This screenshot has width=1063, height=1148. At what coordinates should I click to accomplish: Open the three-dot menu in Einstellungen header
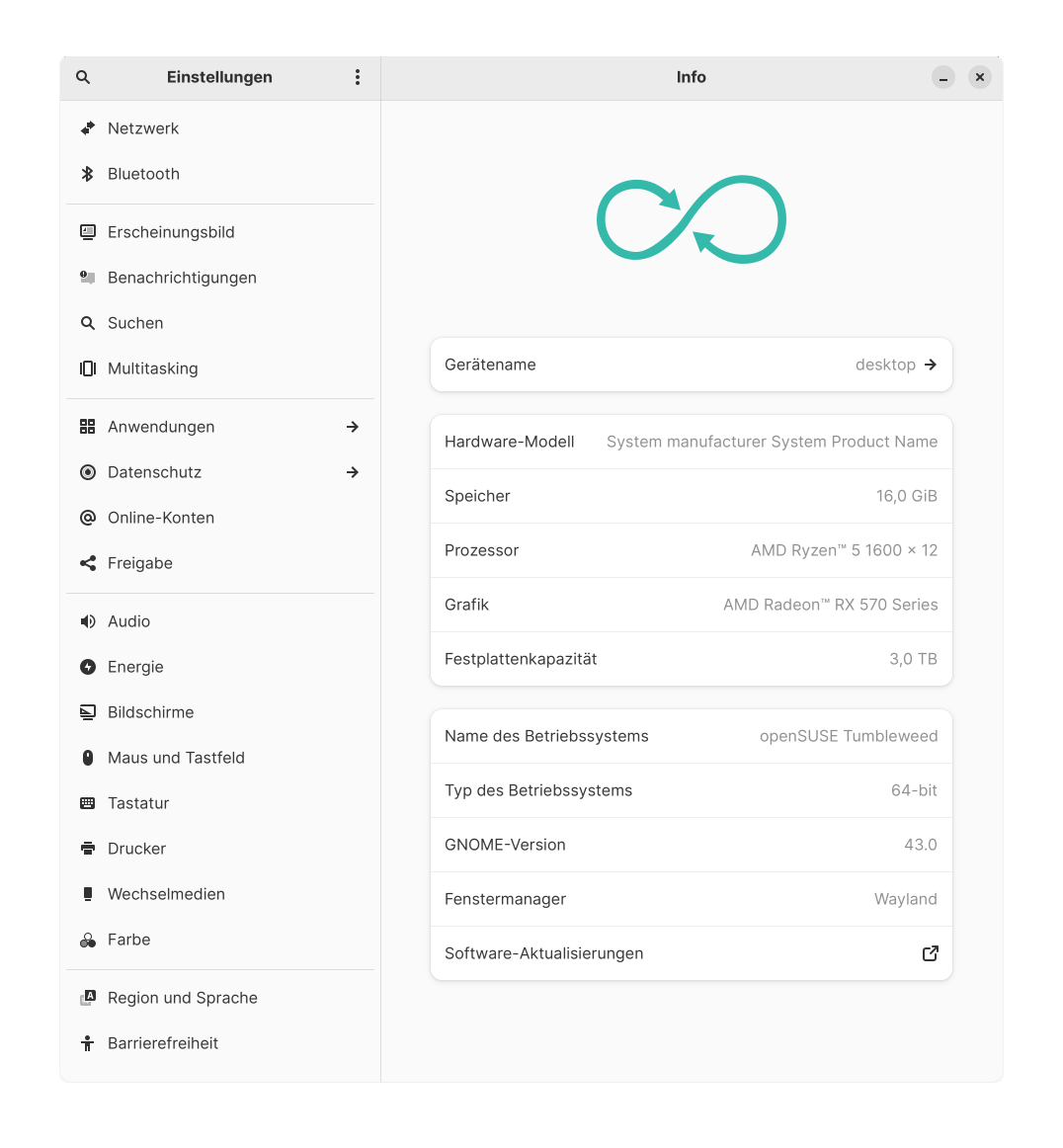358,78
